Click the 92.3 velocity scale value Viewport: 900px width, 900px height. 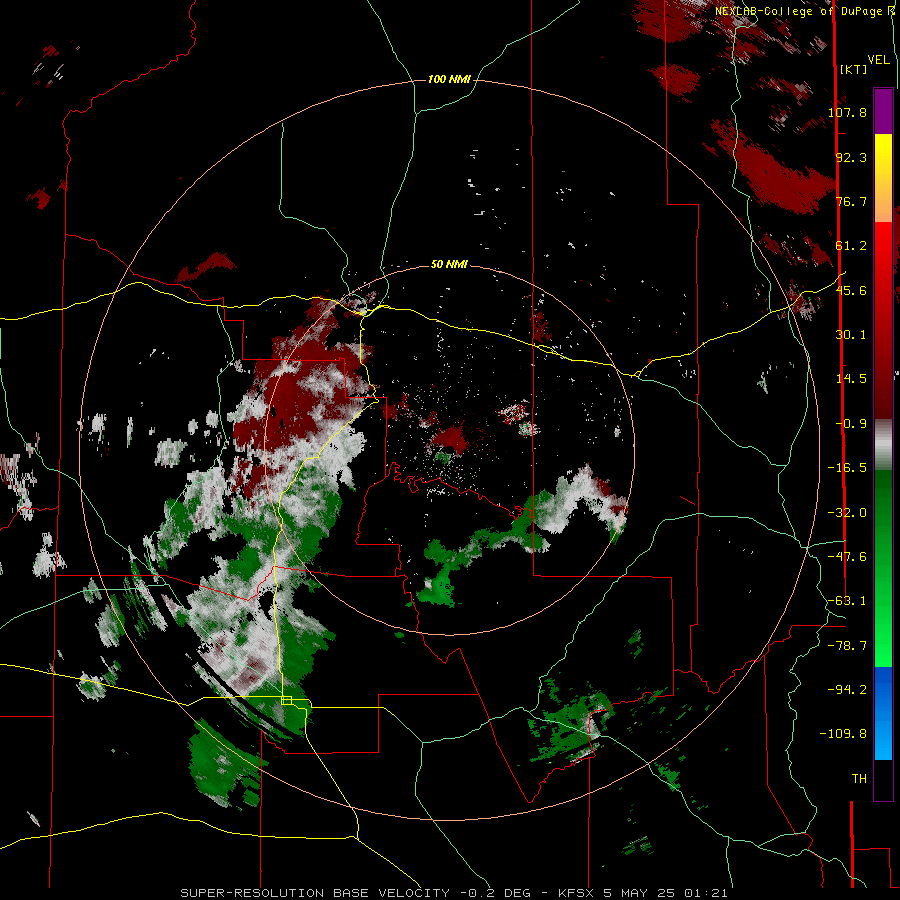pyautogui.click(x=851, y=157)
